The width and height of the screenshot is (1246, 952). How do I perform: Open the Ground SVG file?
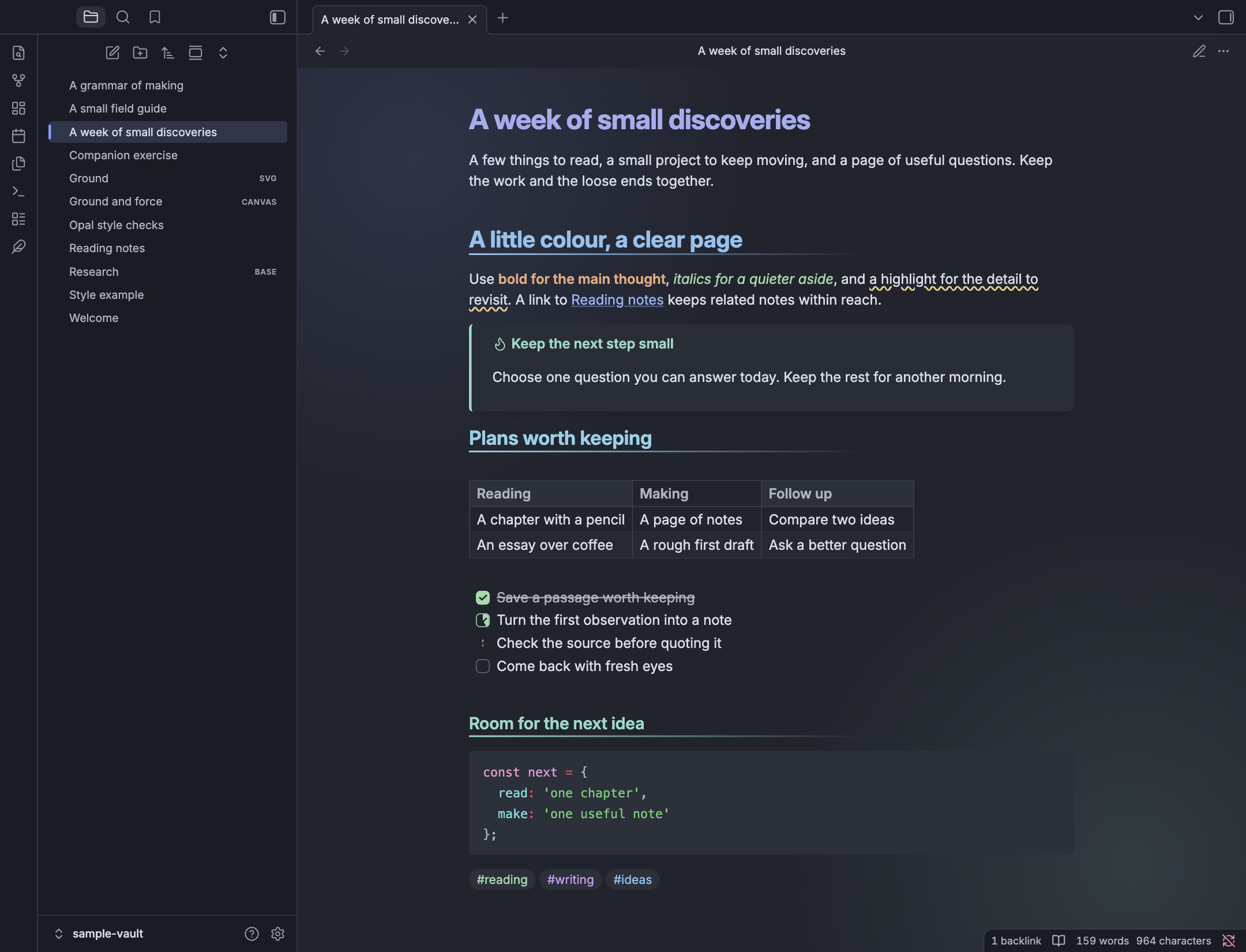tap(168, 178)
